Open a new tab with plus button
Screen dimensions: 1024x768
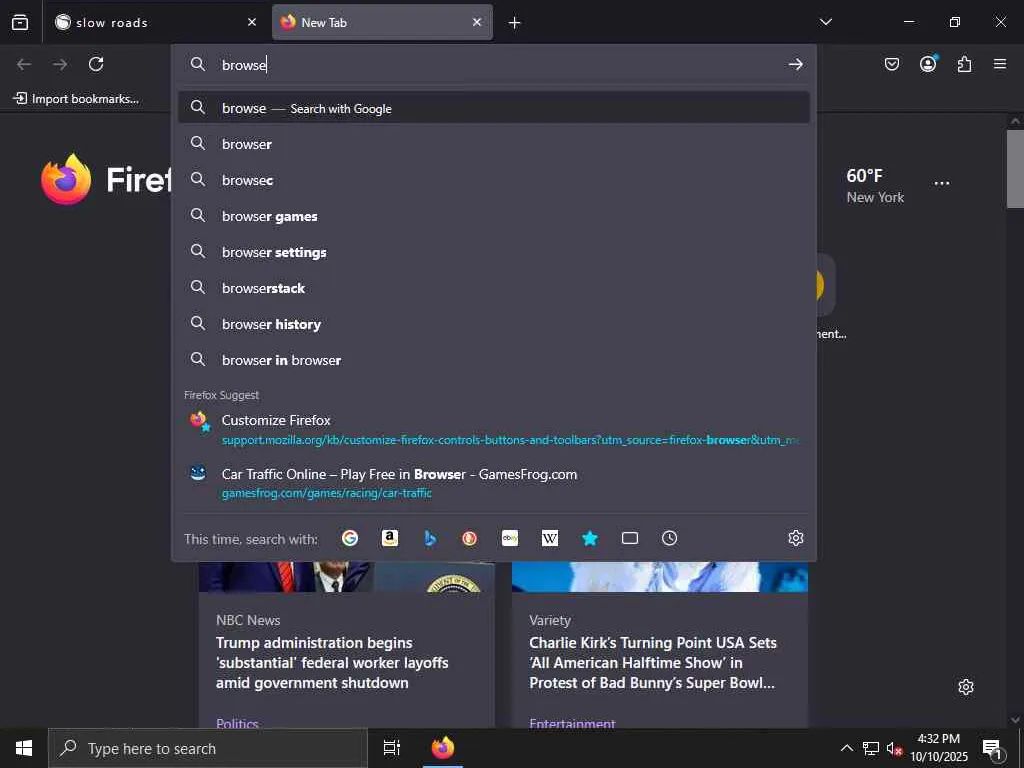(x=515, y=23)
